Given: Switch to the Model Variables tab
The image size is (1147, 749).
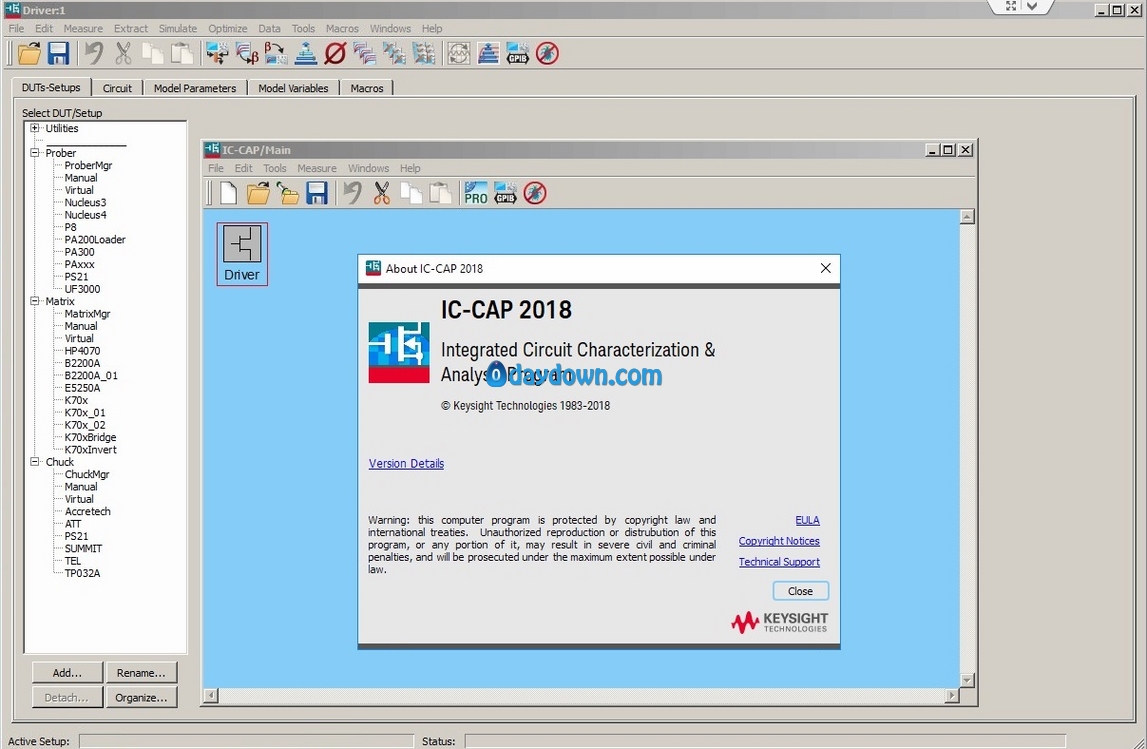Looking at the screenshot, I should click(x=293, y=88).
